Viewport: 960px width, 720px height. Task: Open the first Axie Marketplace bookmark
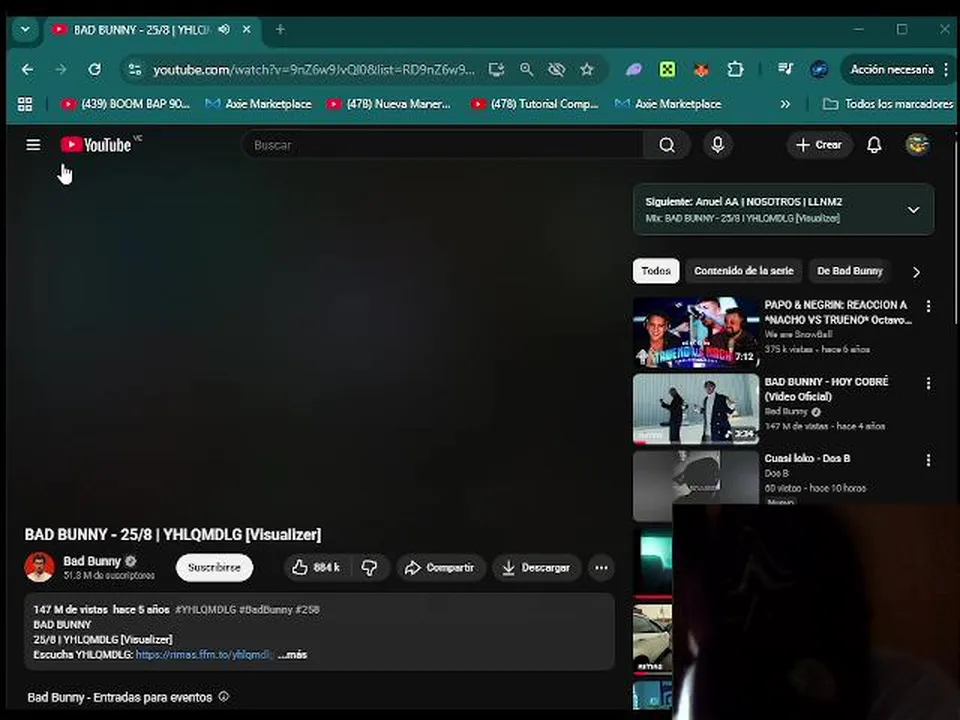258,104
